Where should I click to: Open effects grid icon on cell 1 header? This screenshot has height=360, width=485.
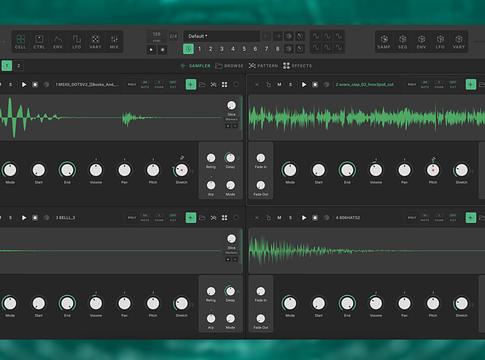(225, 85)
